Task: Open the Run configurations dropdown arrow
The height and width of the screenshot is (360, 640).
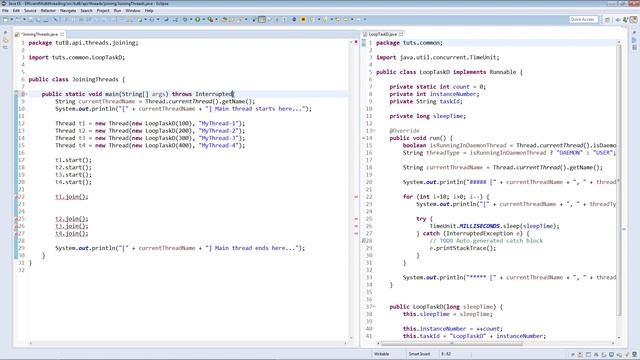Action: [204, 19]
